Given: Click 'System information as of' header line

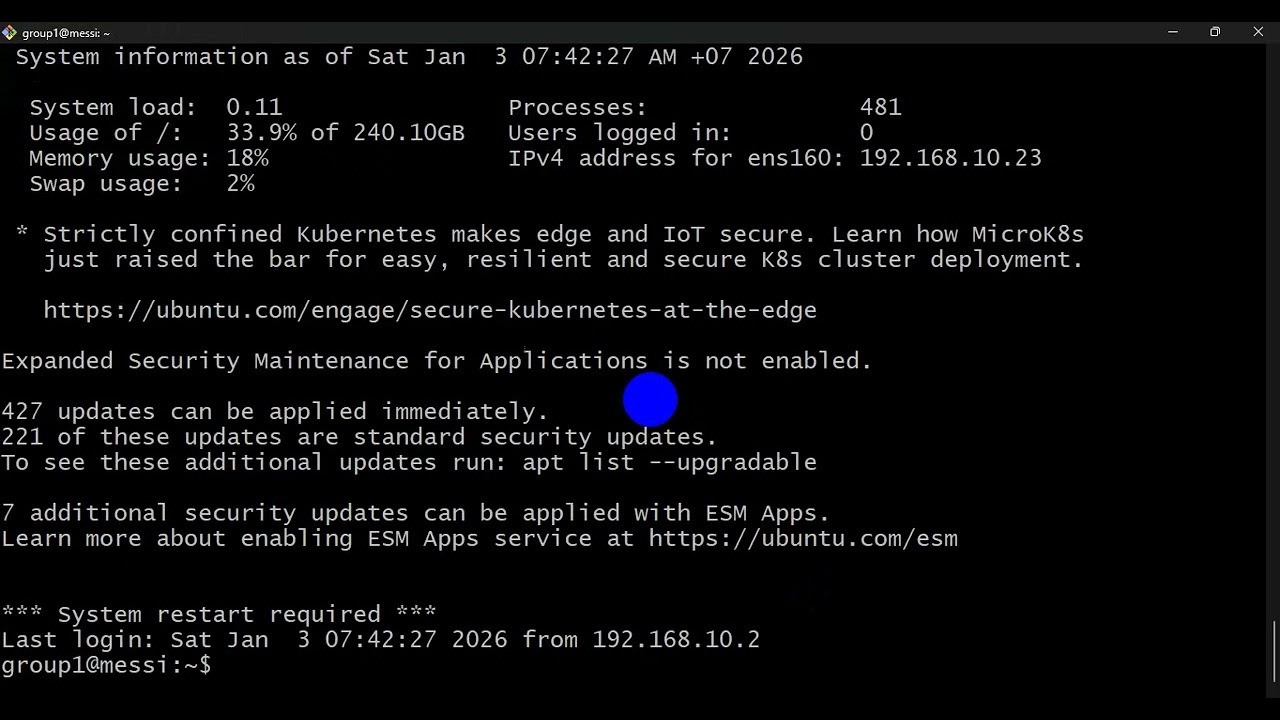Looking at the screenshot, I should (409, 57).
